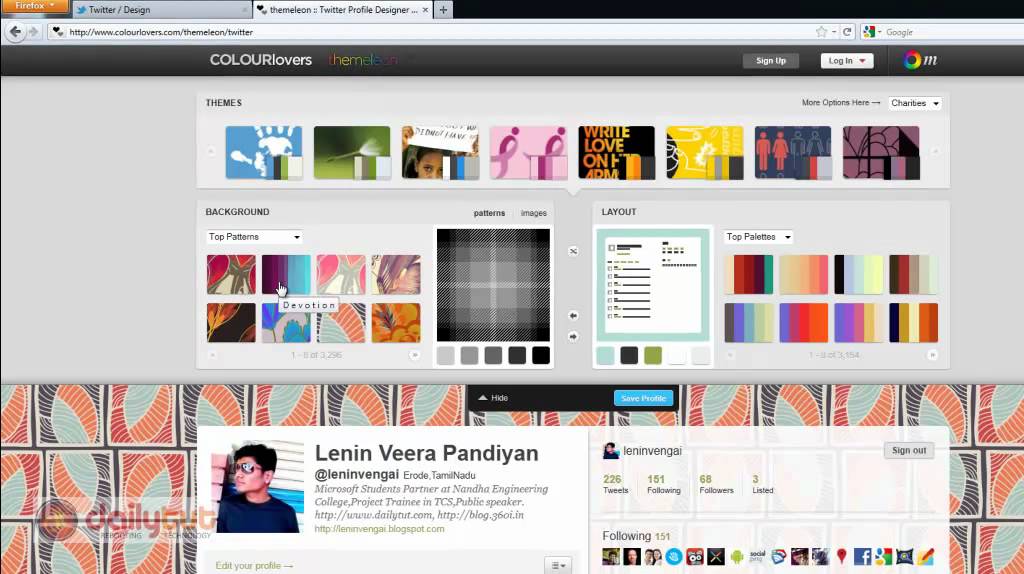Click the reload page icon
1024x574 pixels.
coord(847,31)
